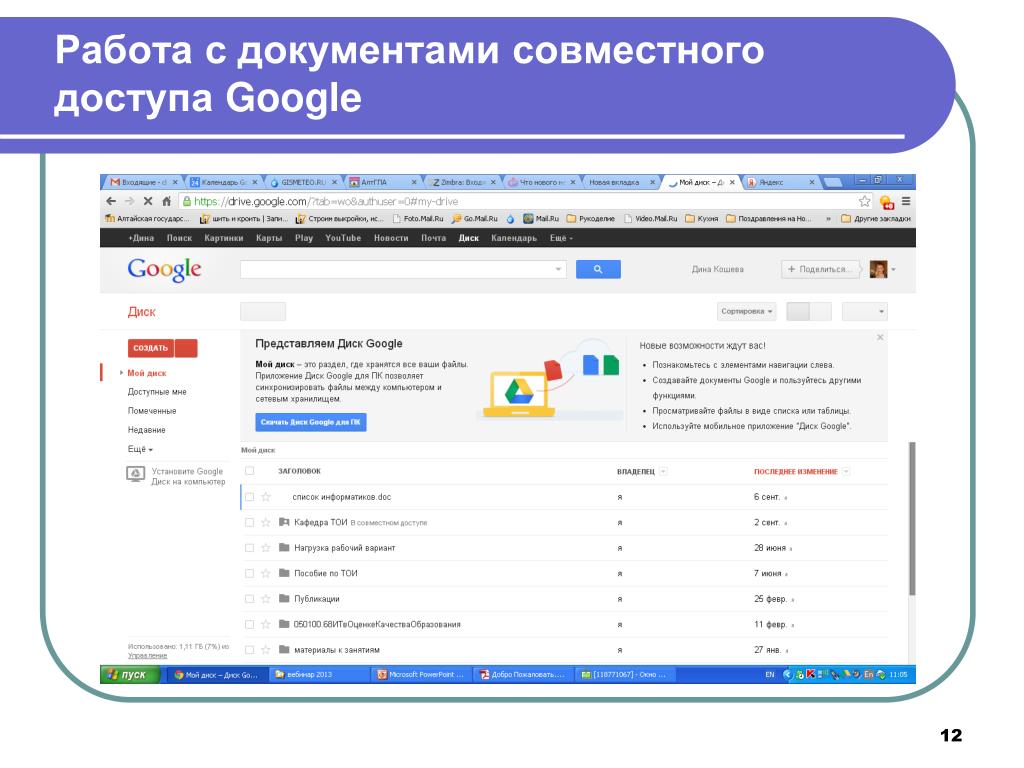Open the Управление storage link
This screenshot has width=1024, height=768.
tap(148, 655)
